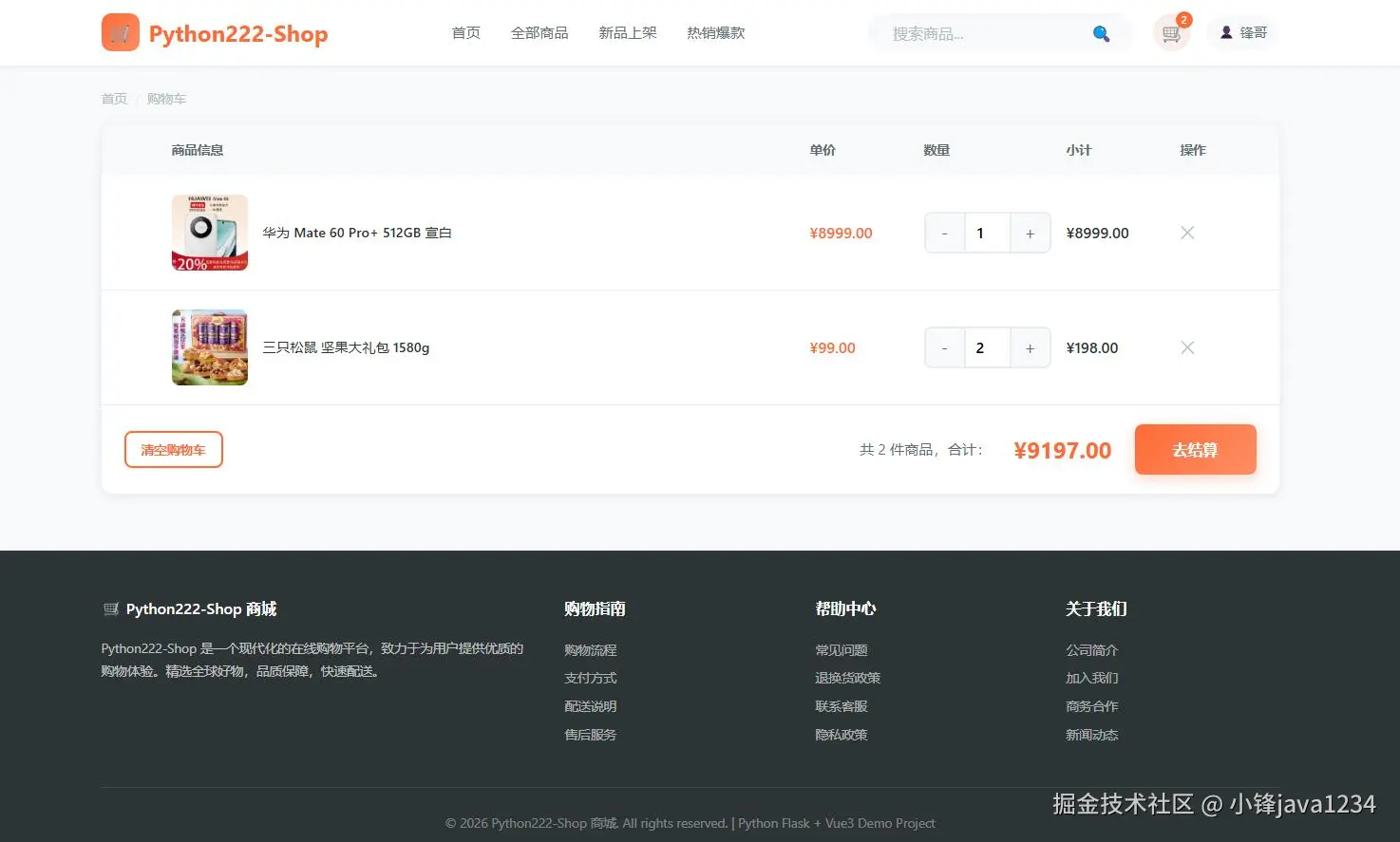Remove 三只松鼠 坚果大礼包 from cart
The image size is (1400, 842).
pos(1187,347)
